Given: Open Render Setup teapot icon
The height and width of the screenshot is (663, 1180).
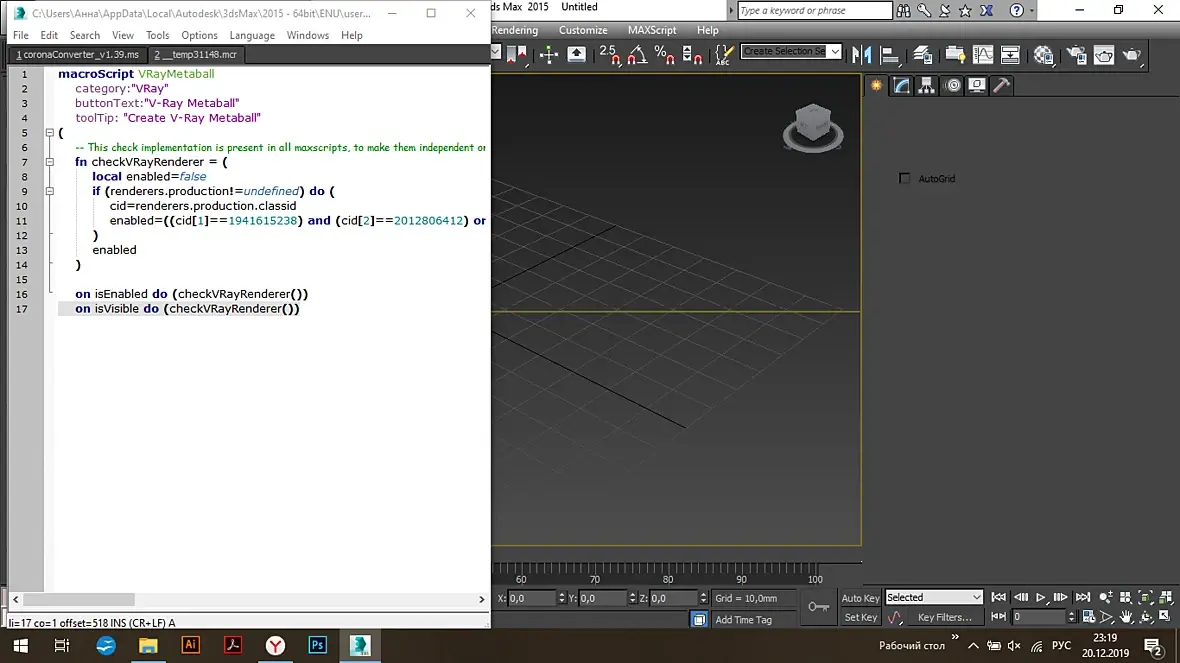Looking at the screenshot, I should (1076, 54).
